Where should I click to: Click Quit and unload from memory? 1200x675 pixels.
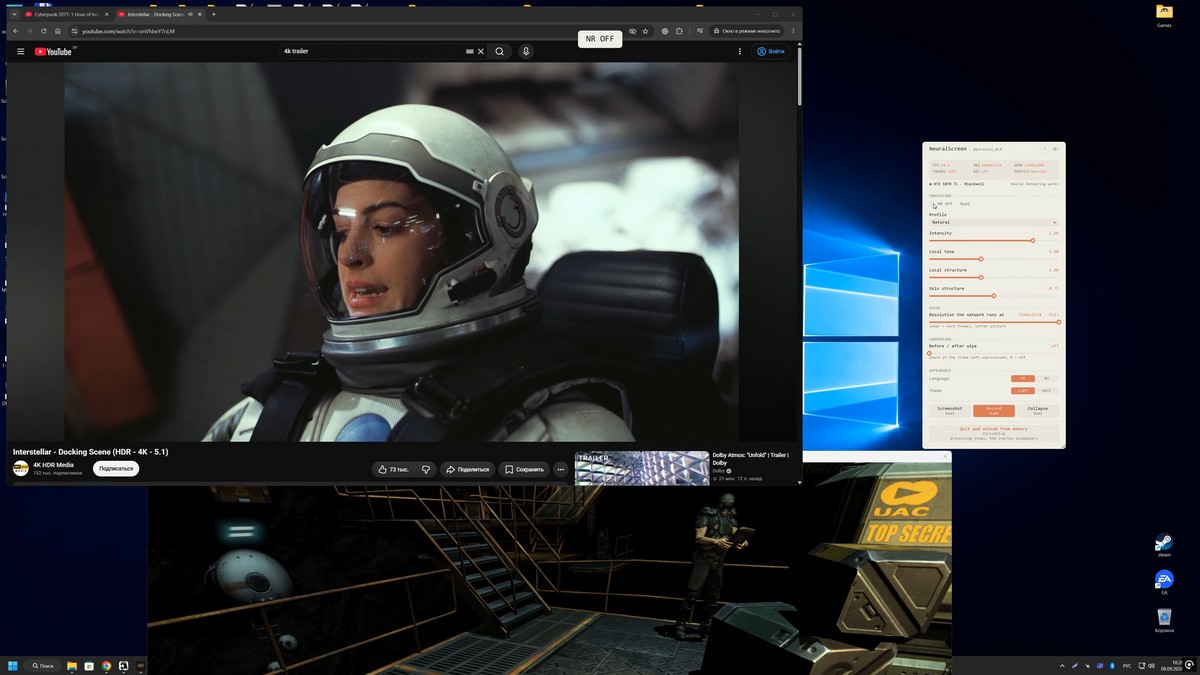[x=994, y=433]
